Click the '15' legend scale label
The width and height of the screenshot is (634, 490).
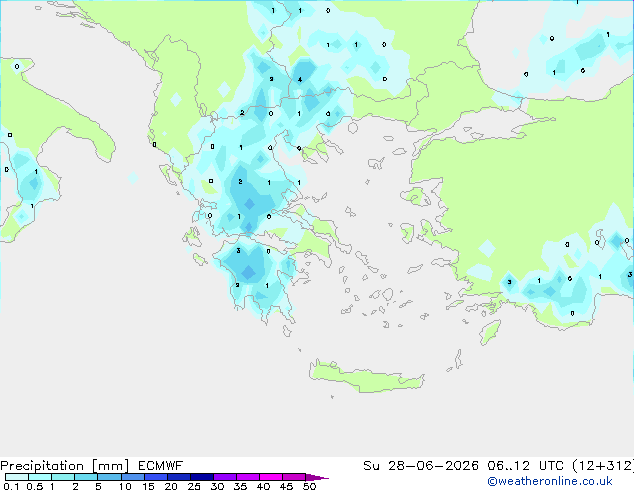click(x=148, y=486)
